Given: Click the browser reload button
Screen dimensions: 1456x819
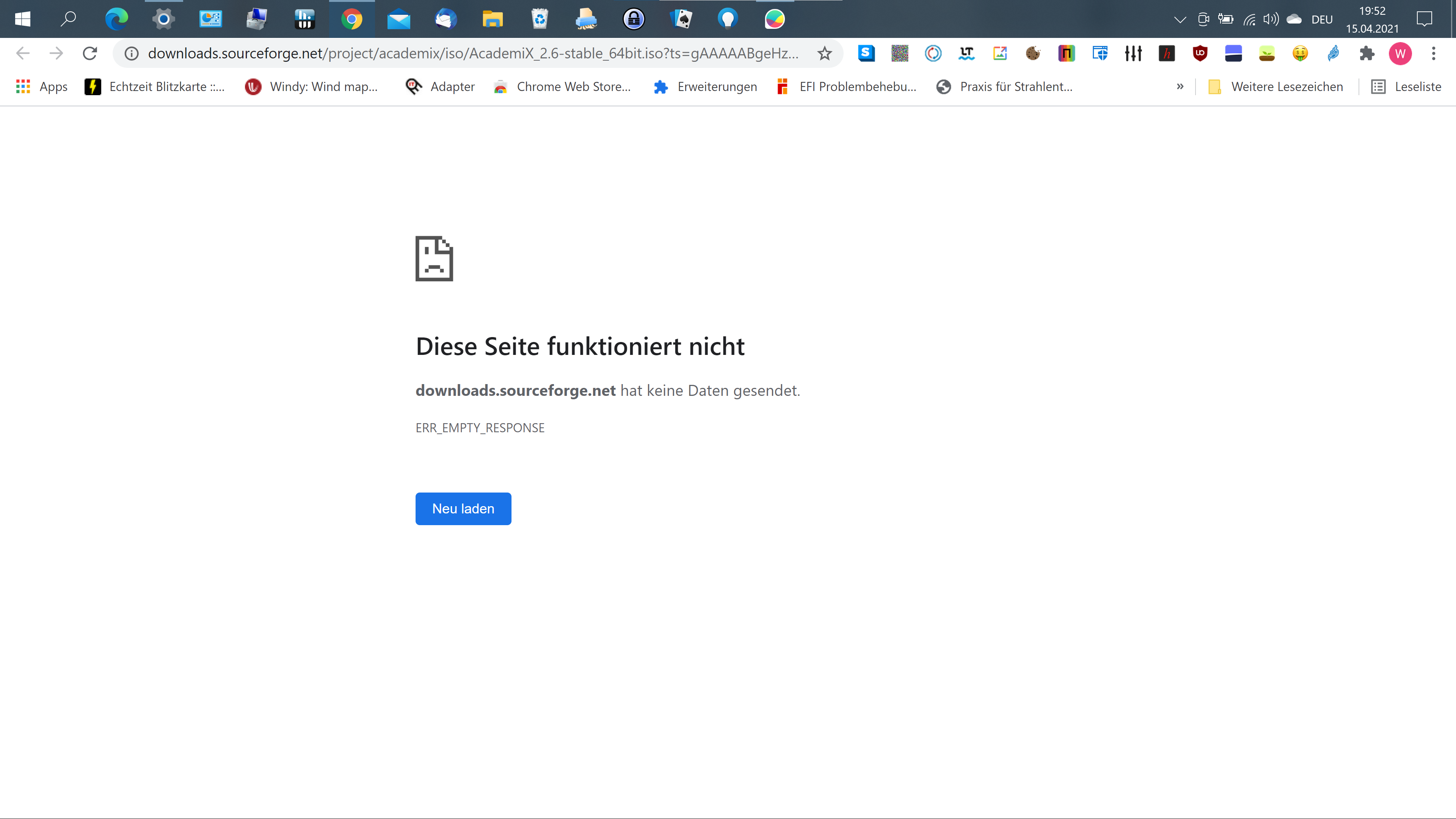Looking at the screenshot, I should pyautogui.click(x=90, y=54).
